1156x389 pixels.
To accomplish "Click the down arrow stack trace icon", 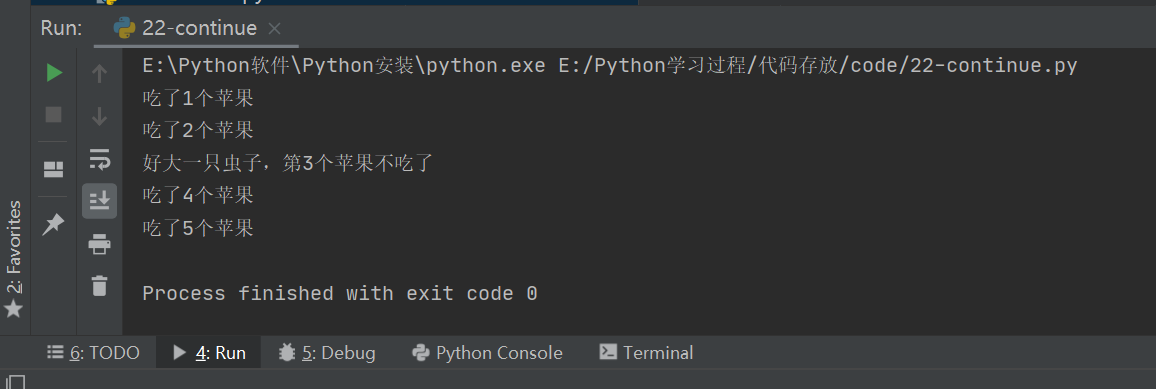I will (99, 116).
